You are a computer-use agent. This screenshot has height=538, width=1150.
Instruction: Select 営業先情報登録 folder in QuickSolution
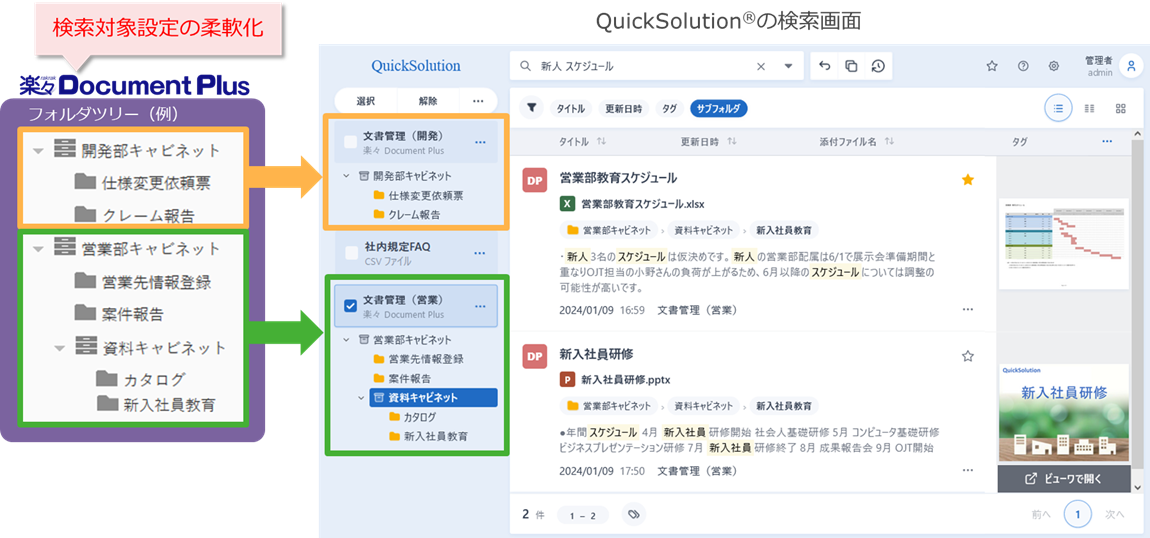pyautogui.click(x=418, y=359)
